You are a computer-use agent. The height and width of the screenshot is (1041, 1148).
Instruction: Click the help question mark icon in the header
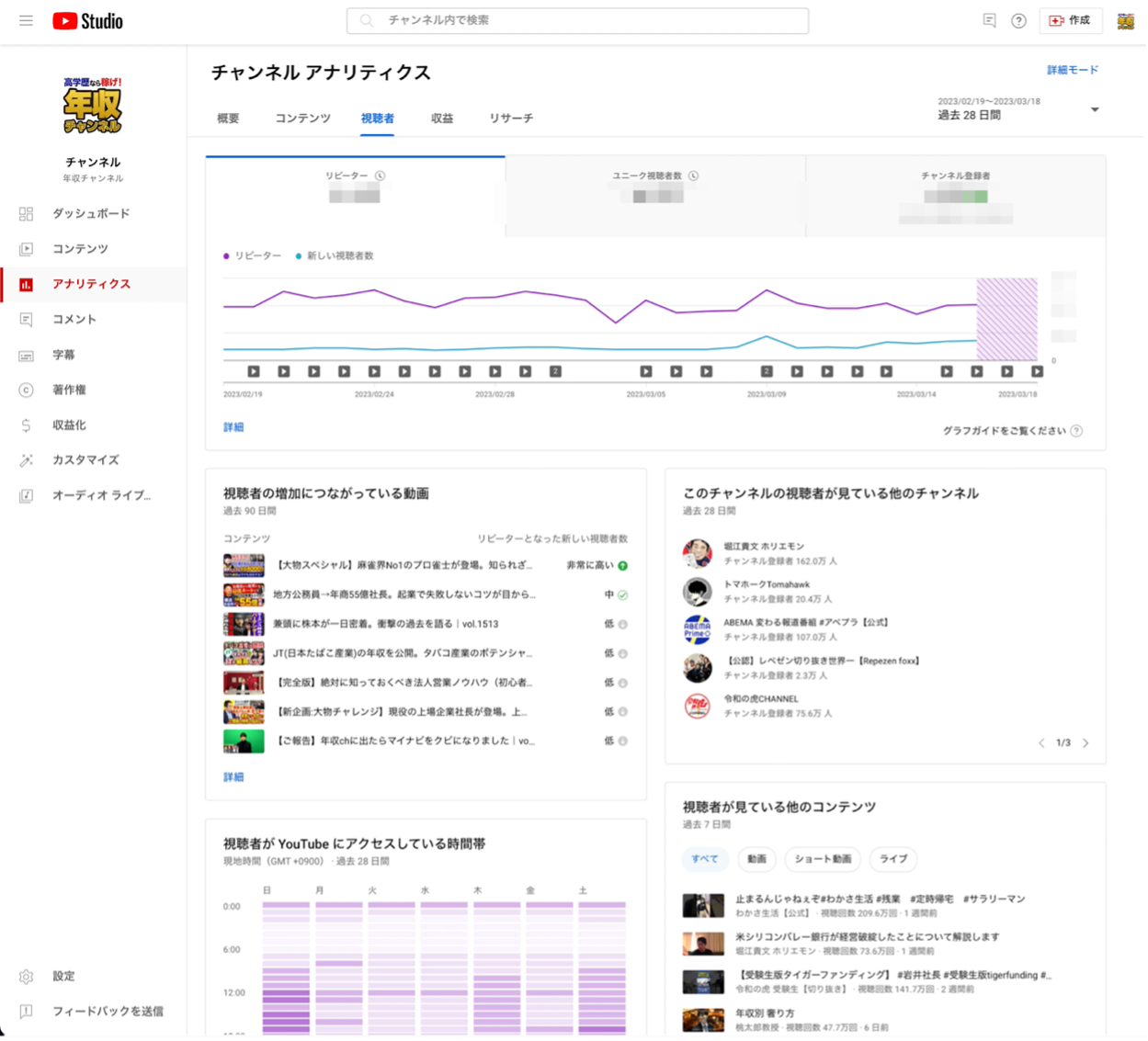tap(1018, 21)
